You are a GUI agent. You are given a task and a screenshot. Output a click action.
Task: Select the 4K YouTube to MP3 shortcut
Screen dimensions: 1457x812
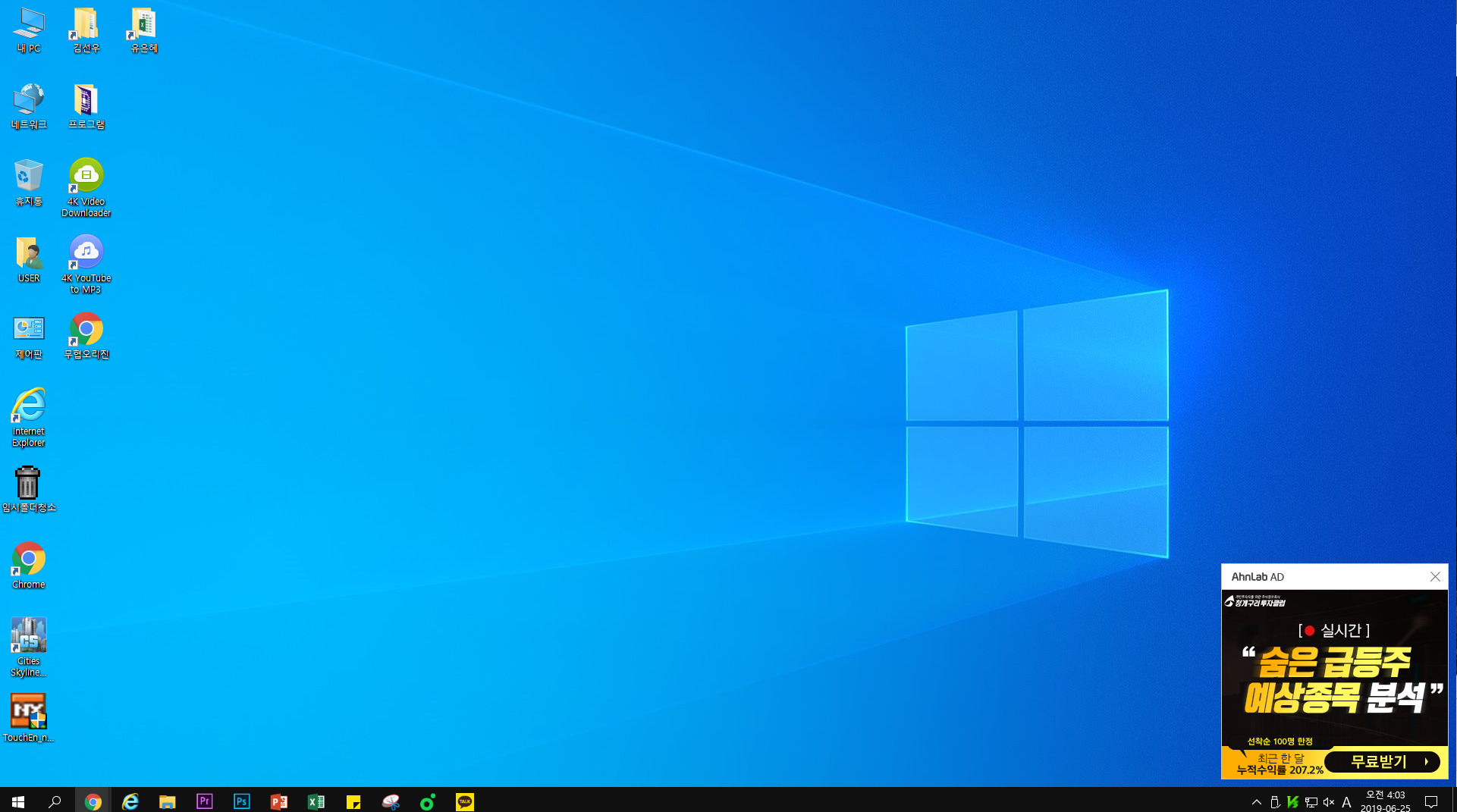pyautogui.click(x=86, y=265)
